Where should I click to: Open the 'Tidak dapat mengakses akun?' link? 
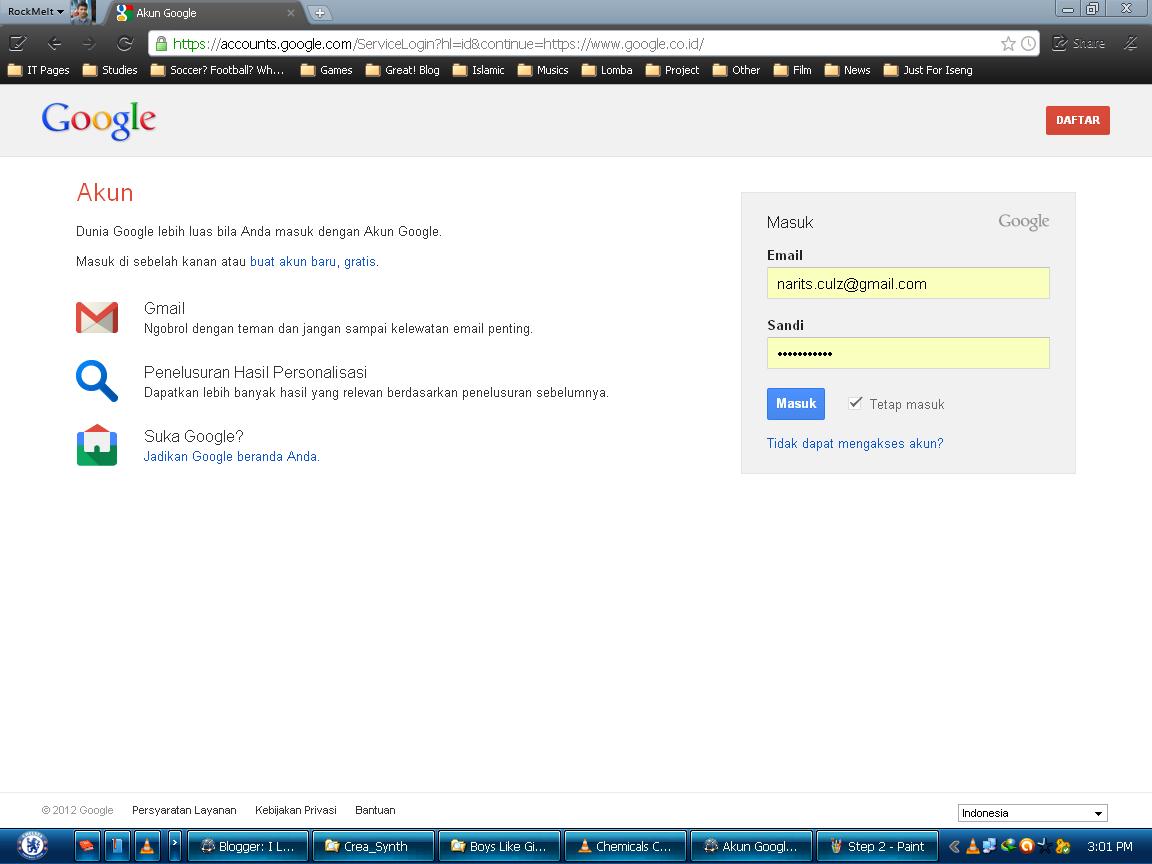[855, 443]
